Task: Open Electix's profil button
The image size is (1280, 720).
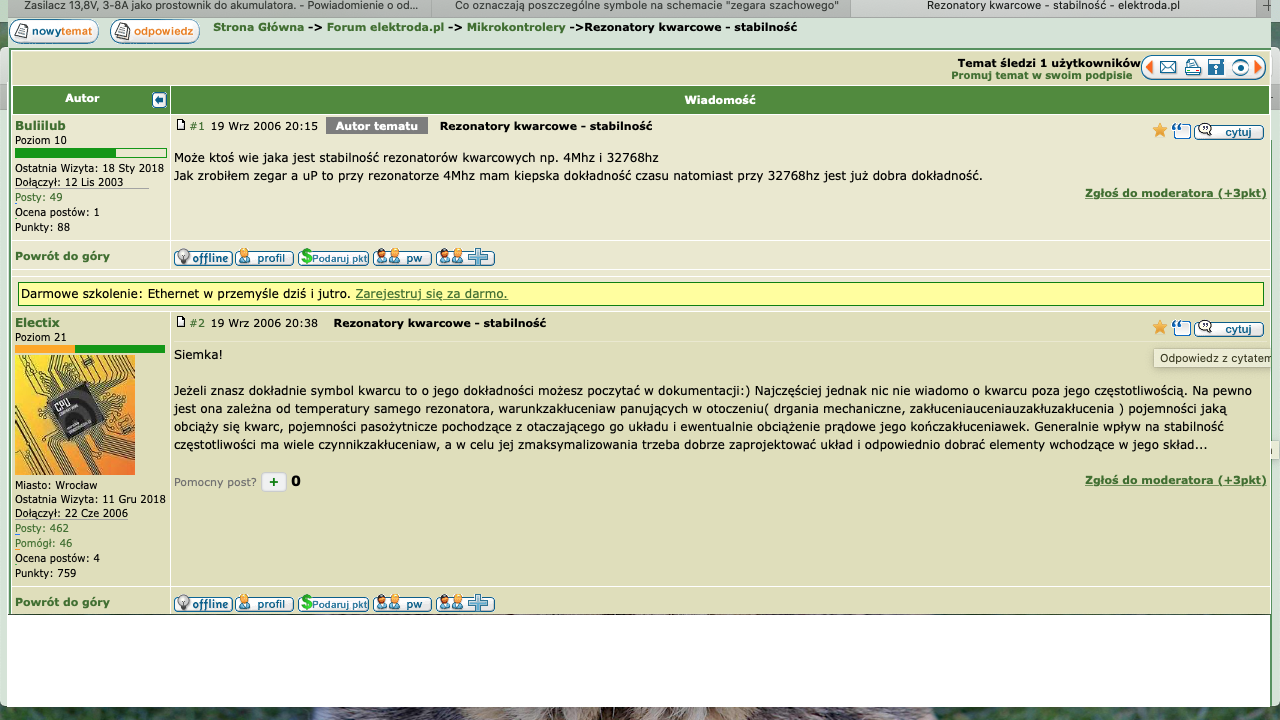Action: [x=264, y=603]
